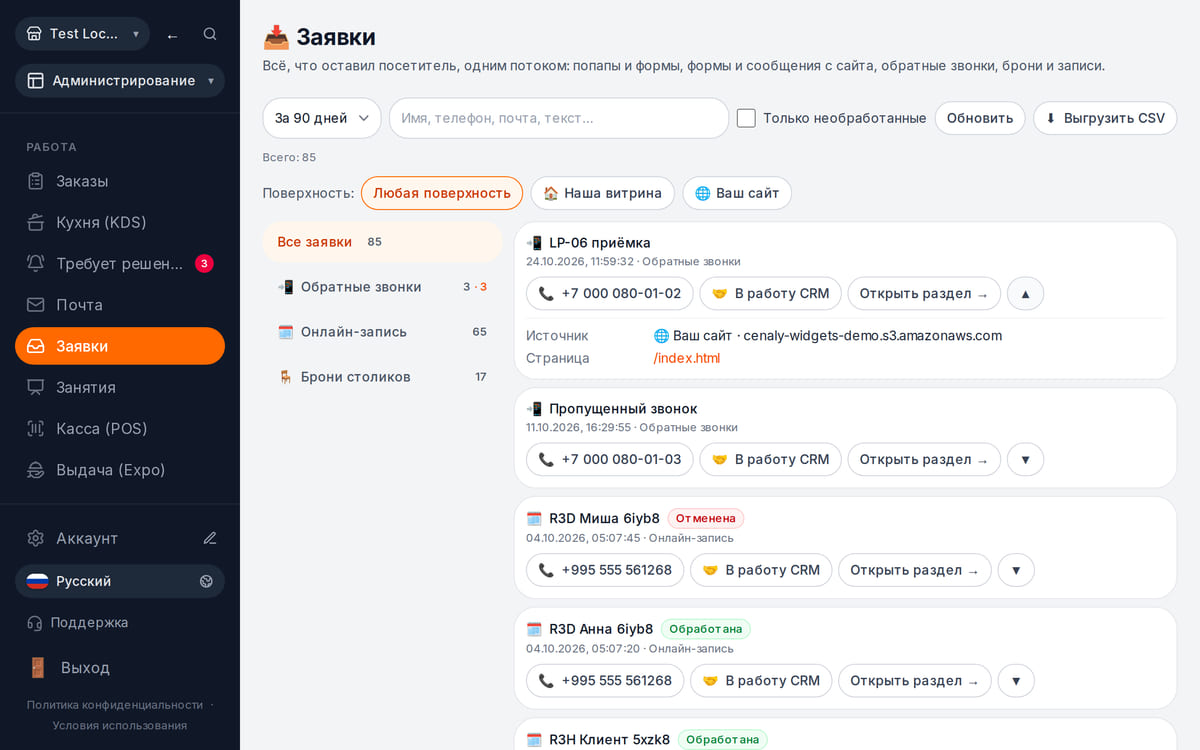Click Открыть раздел on Пропущенный звонок card
This screenshot has width=1200, height=750.
(924, 459)
